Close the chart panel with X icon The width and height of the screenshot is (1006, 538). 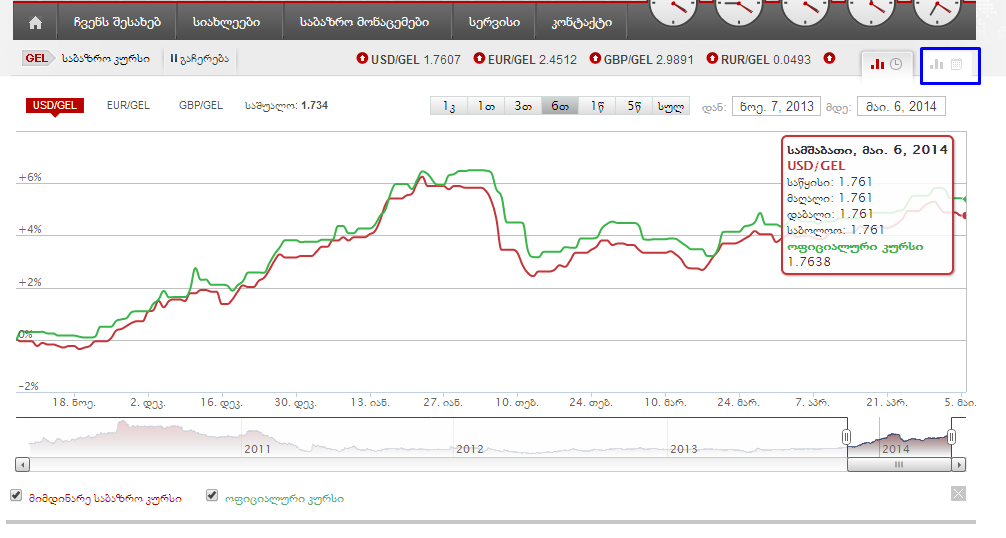click(x=958, y=493)
